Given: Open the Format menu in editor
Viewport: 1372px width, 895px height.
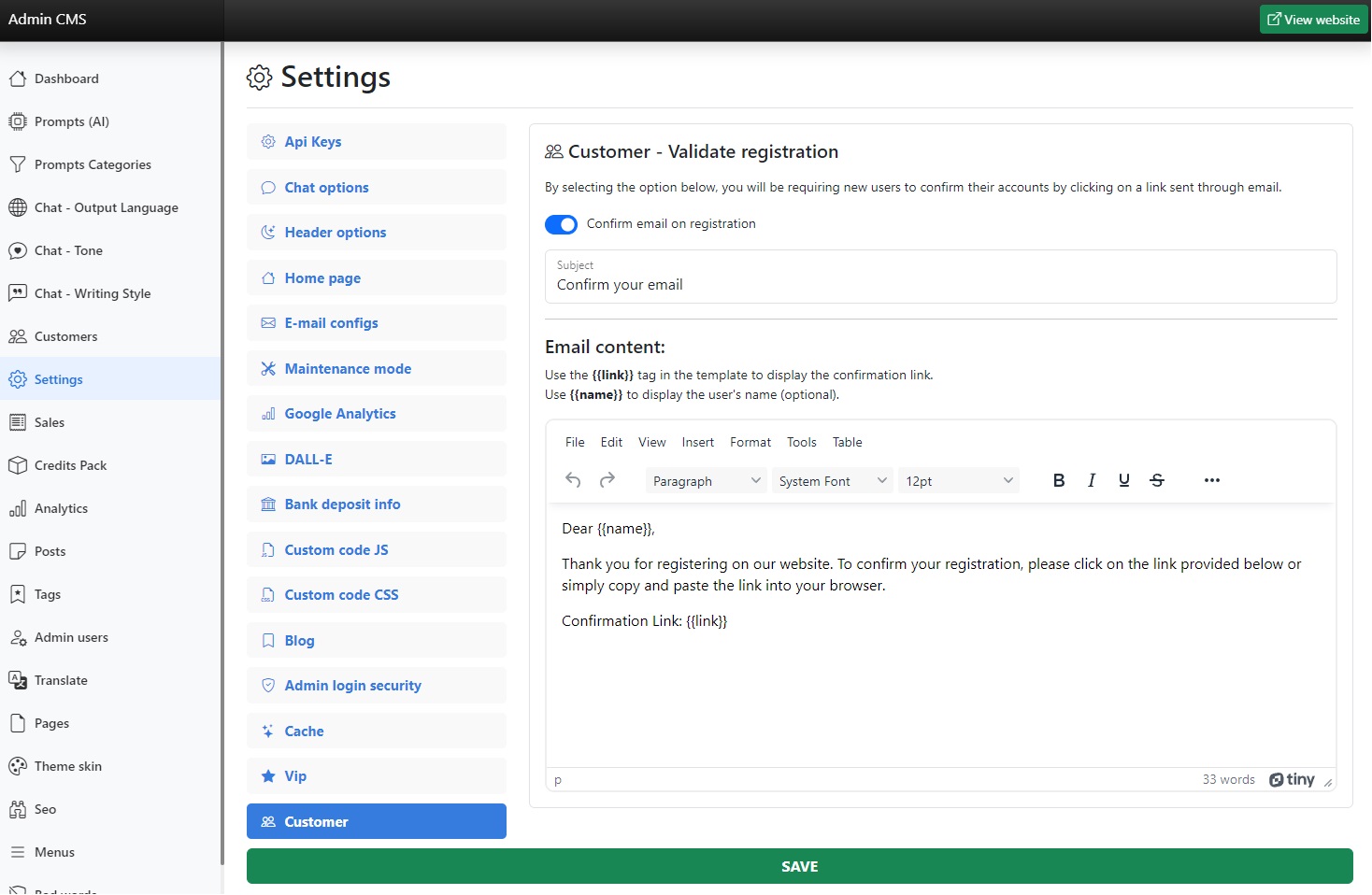Looking at the screenshot, I should click(x=750, y=443).
